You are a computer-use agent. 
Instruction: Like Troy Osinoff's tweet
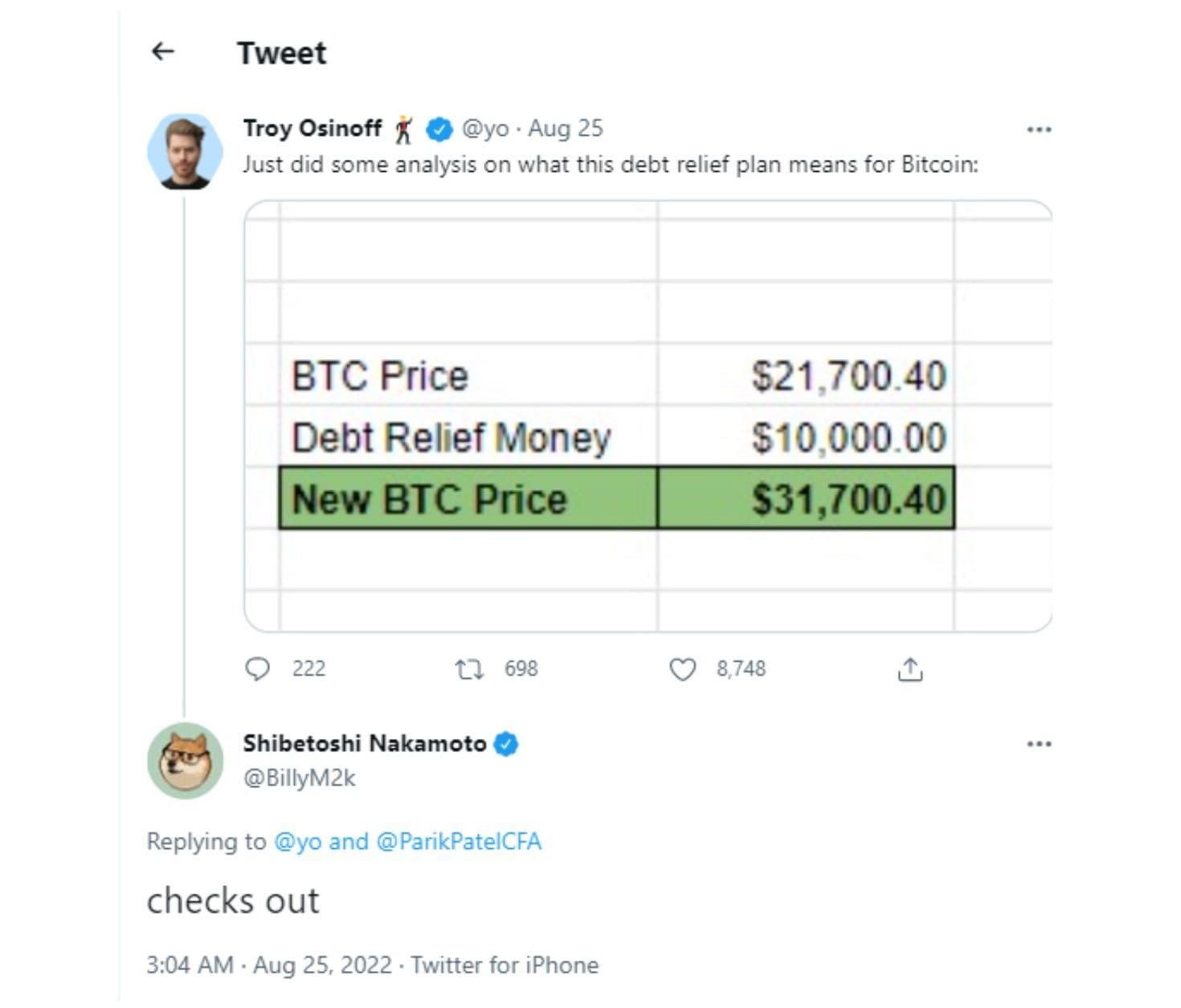(684, 668)
